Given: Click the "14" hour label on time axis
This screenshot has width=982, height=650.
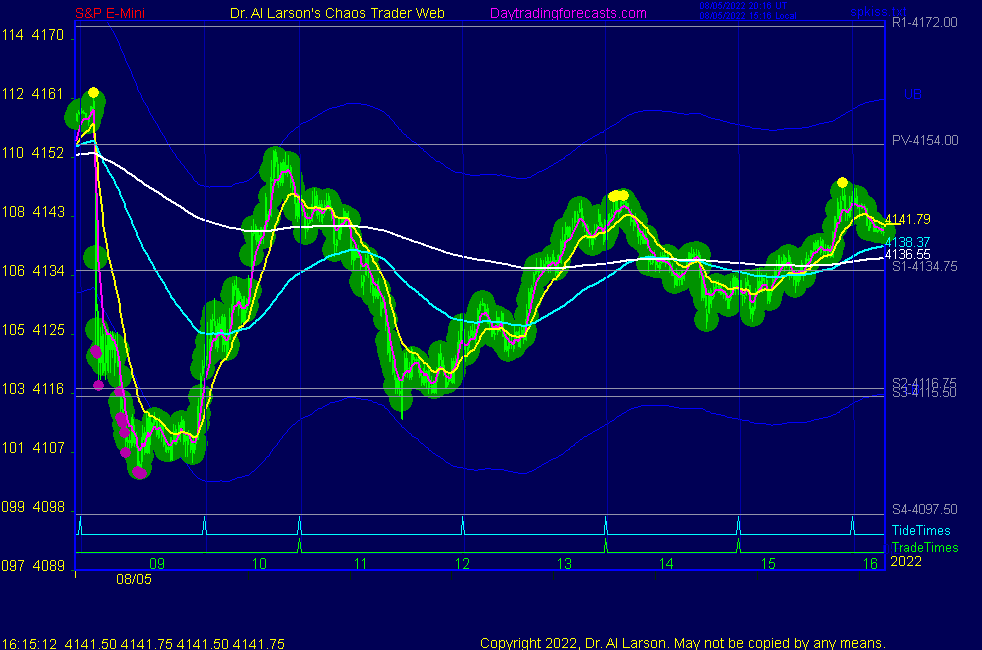Looking at the screenshot, I should tap(666, 564).
